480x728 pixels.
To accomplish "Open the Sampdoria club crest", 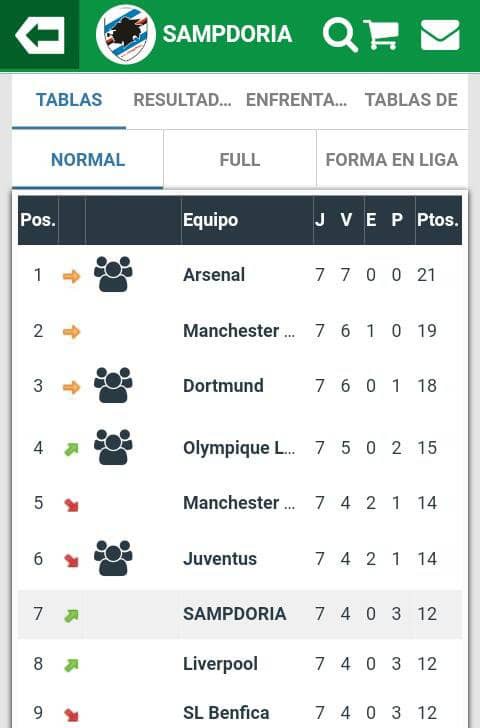I will pos(125,35).
